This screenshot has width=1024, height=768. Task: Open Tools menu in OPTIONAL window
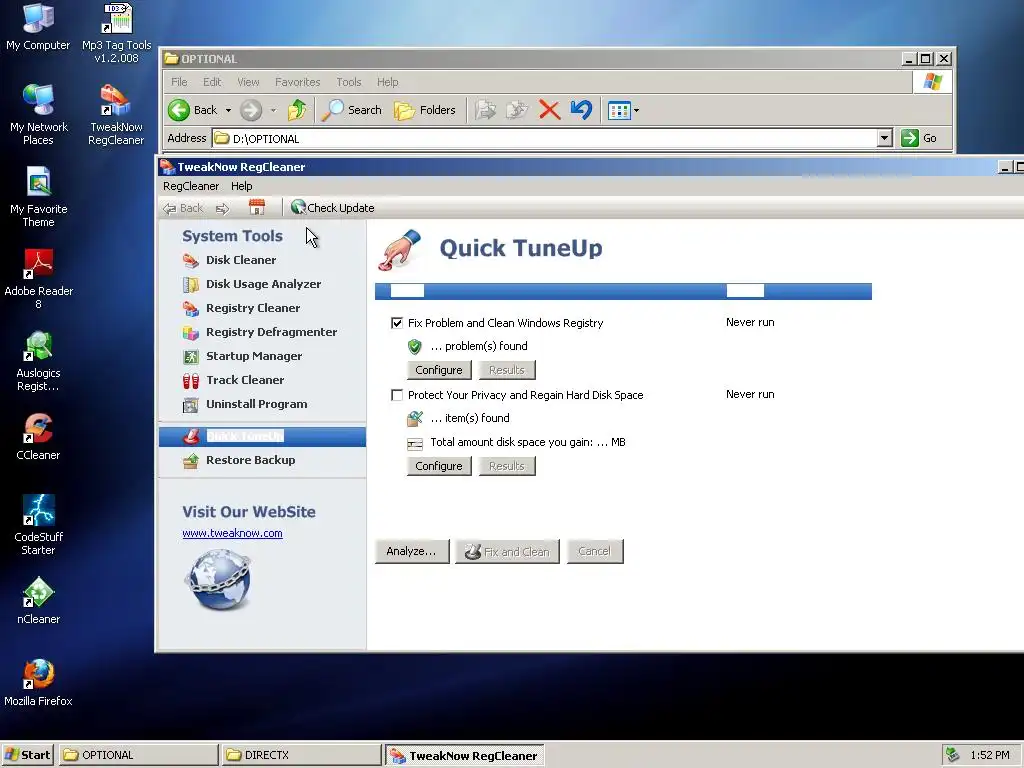point(349,82)
